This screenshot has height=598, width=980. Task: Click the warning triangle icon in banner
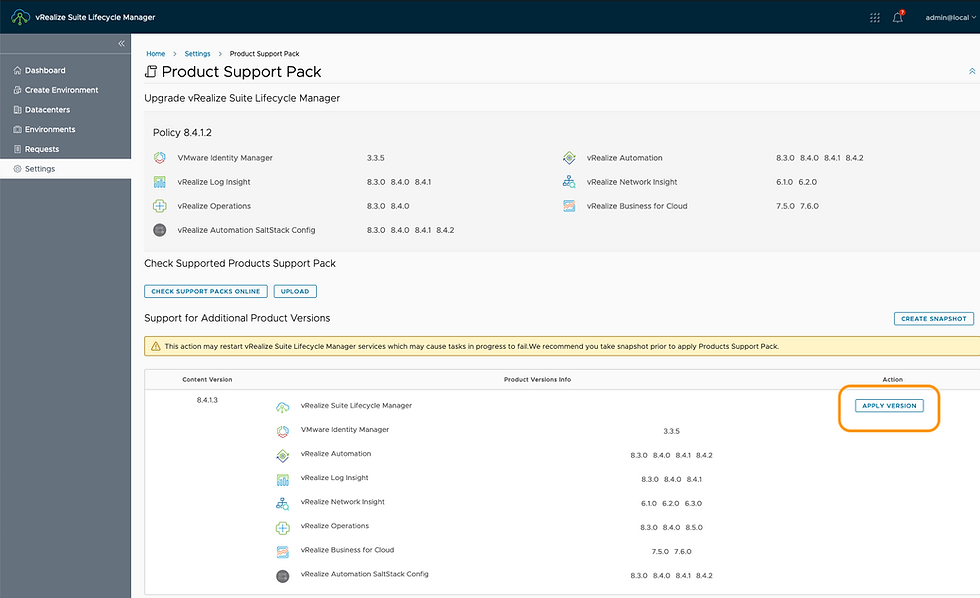pyautogui.click(x=156, y=346)
